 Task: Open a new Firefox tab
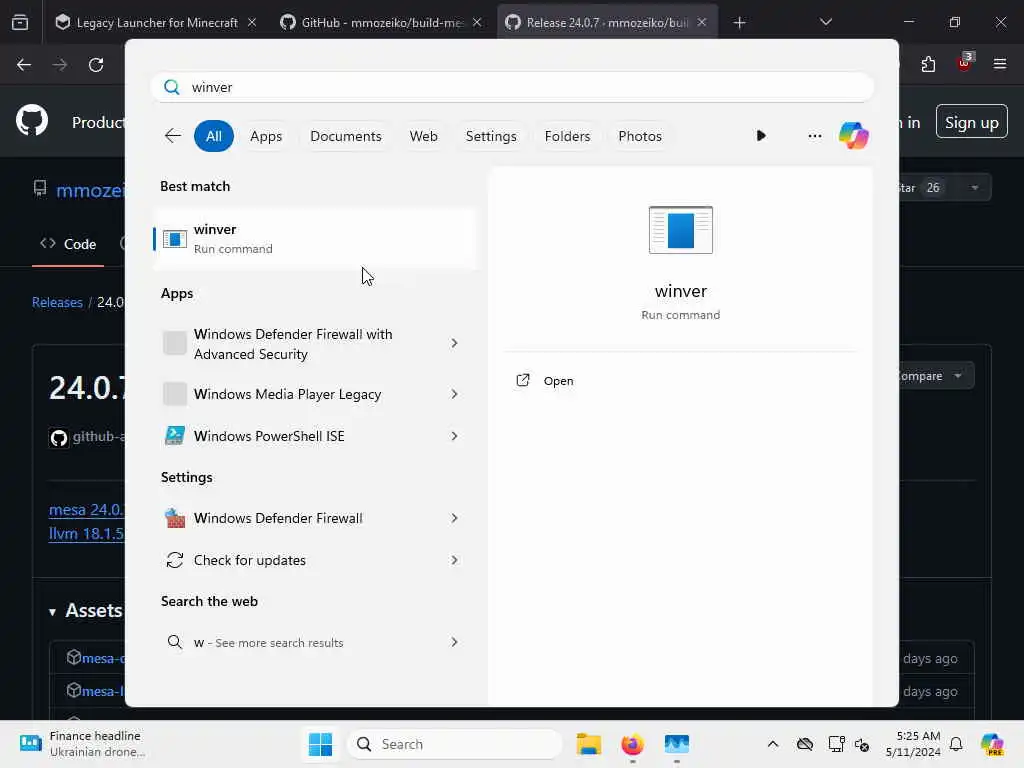click(x=739, y=23)
